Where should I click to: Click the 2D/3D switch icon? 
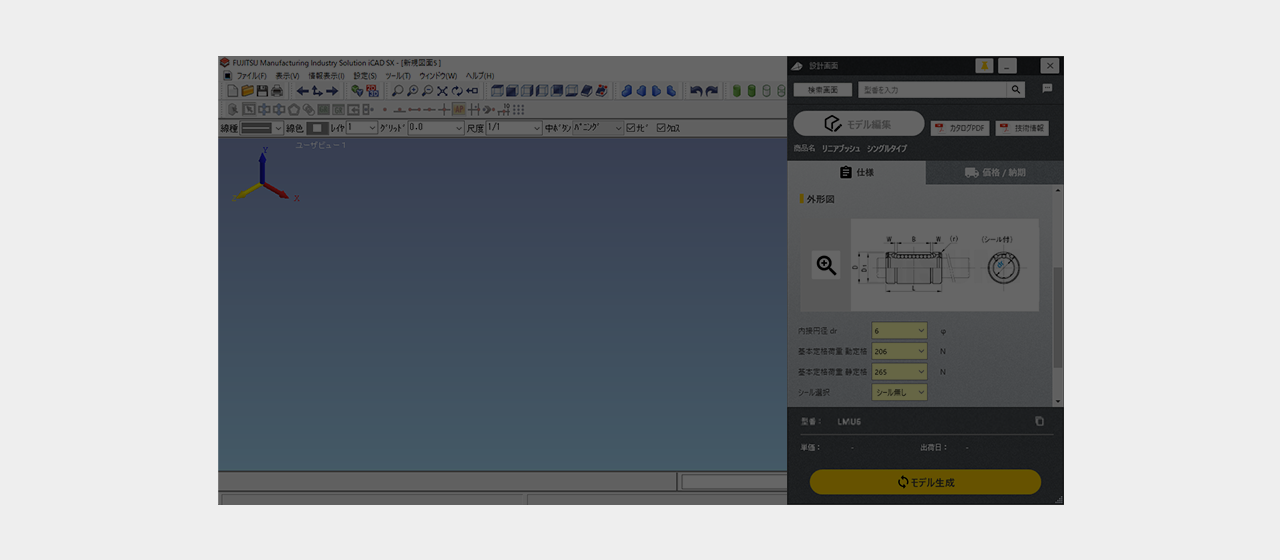[372, 91]
